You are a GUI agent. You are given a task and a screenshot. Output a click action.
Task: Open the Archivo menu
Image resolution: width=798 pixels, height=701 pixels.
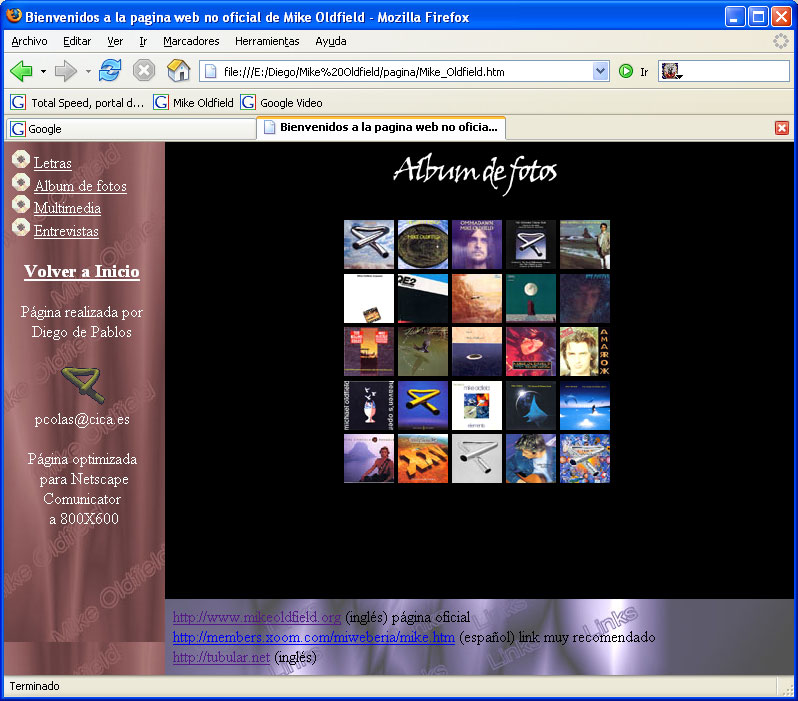(x=30, y=41)
